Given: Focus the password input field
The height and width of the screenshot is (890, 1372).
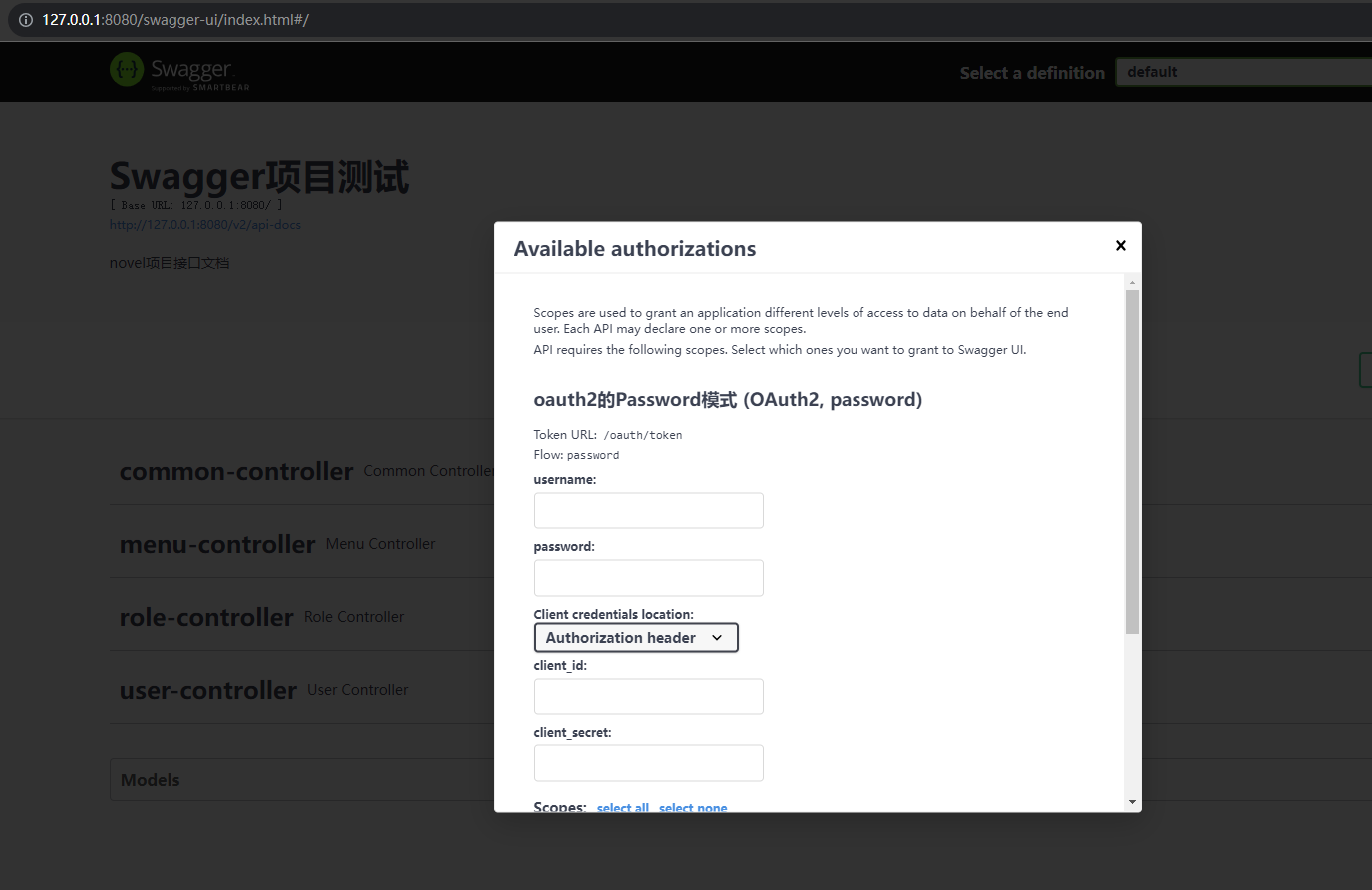Looking at the screenshot, I should pos(648,578).
